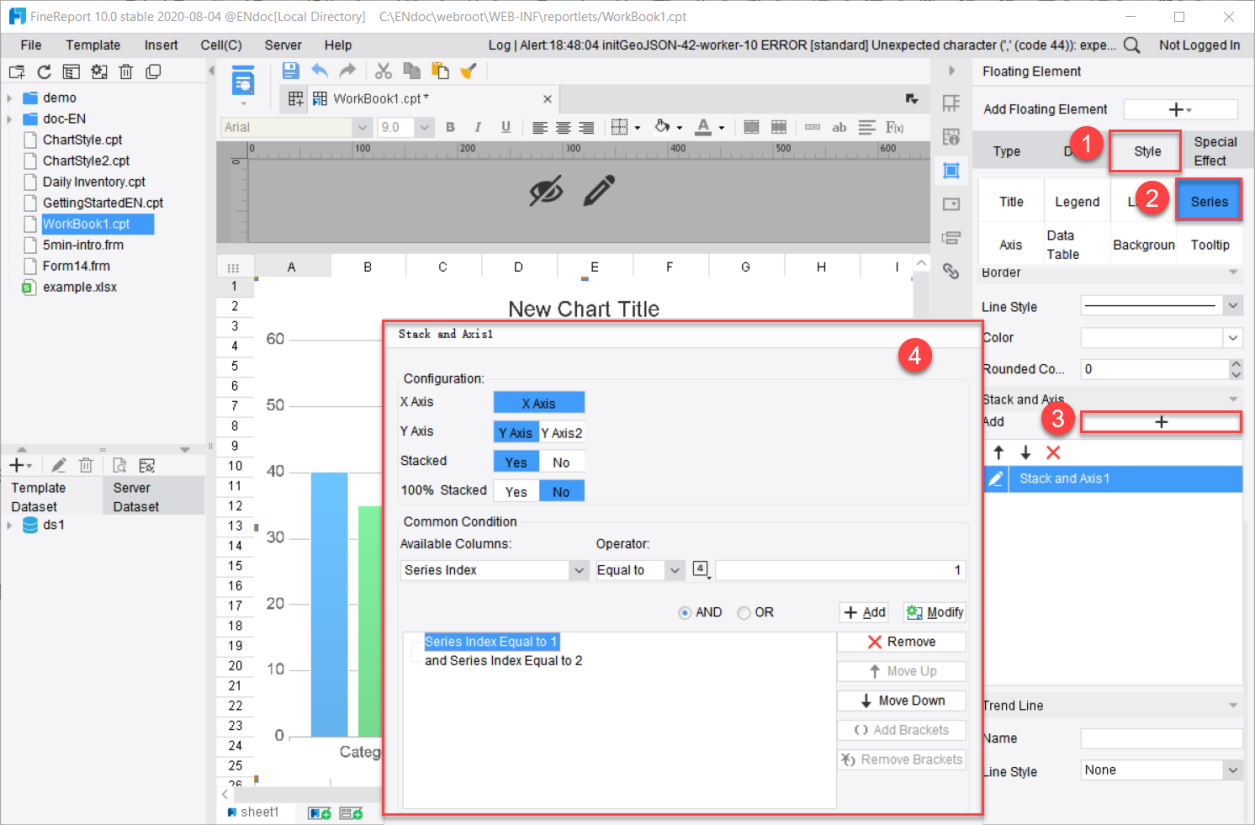Screen dimensions: 1255x825
Task: Select the AND radio button
Action: 685,613
